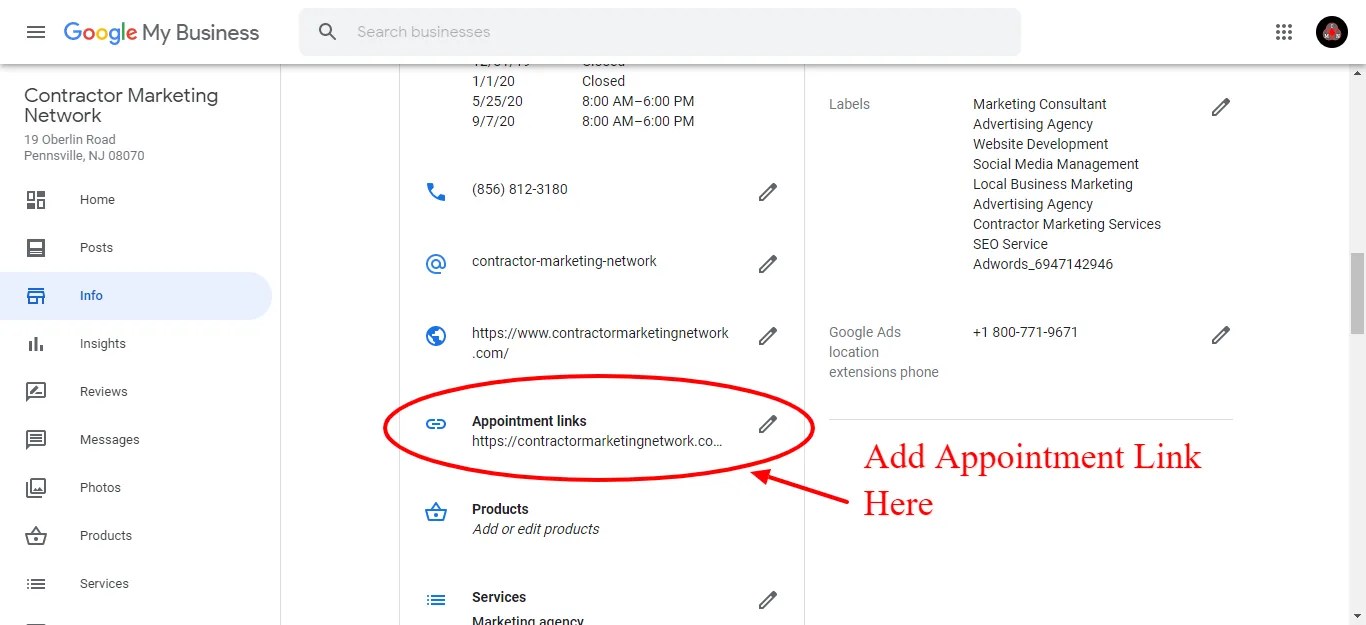Screen dimensions: 1366x625
Task: Edit the phone number (856) 812-3180
Action: point(768,192)
